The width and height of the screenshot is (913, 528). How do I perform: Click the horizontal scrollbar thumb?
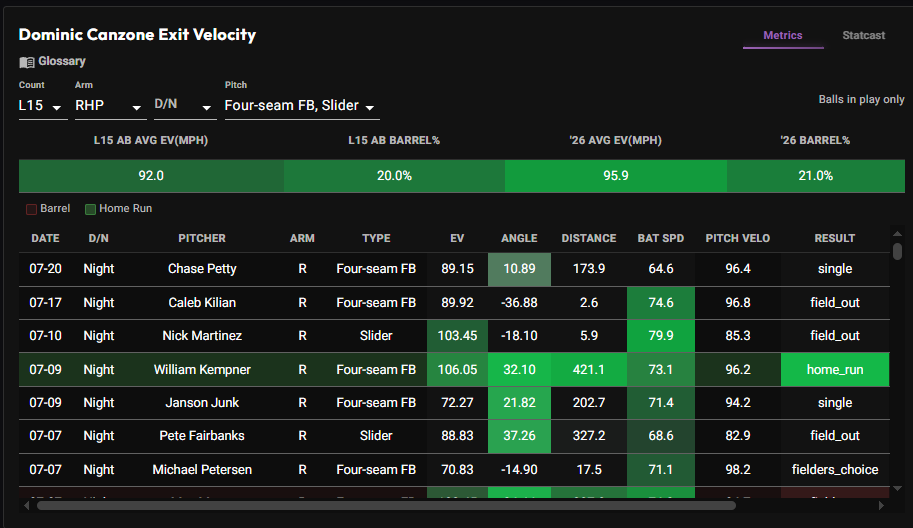coord(386,506)
